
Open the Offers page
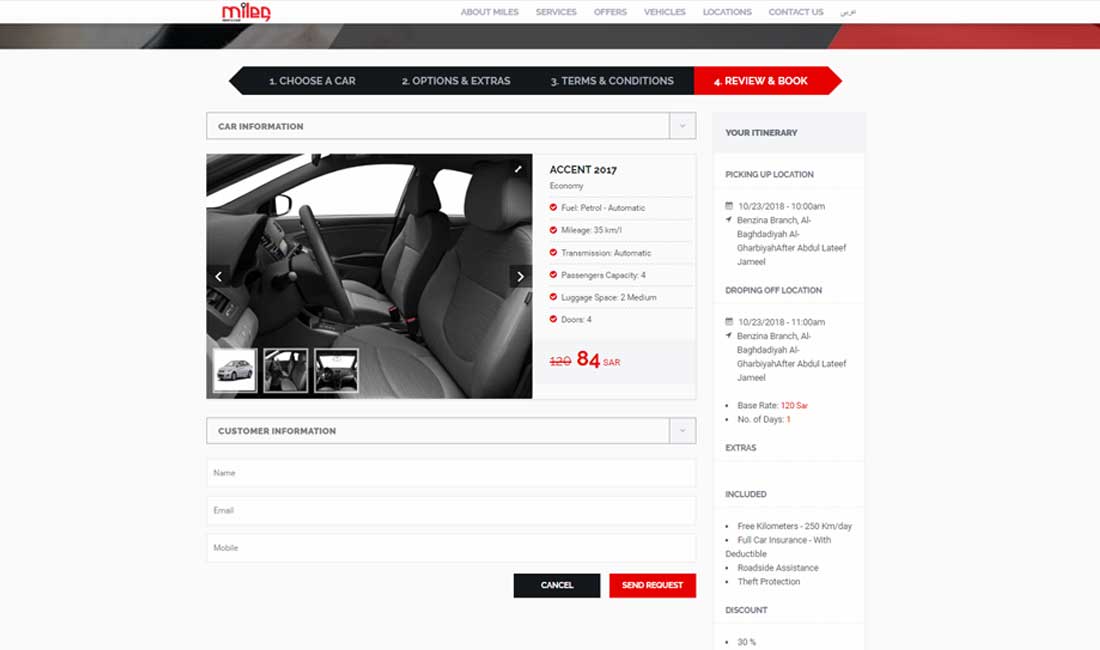point(610,12)
